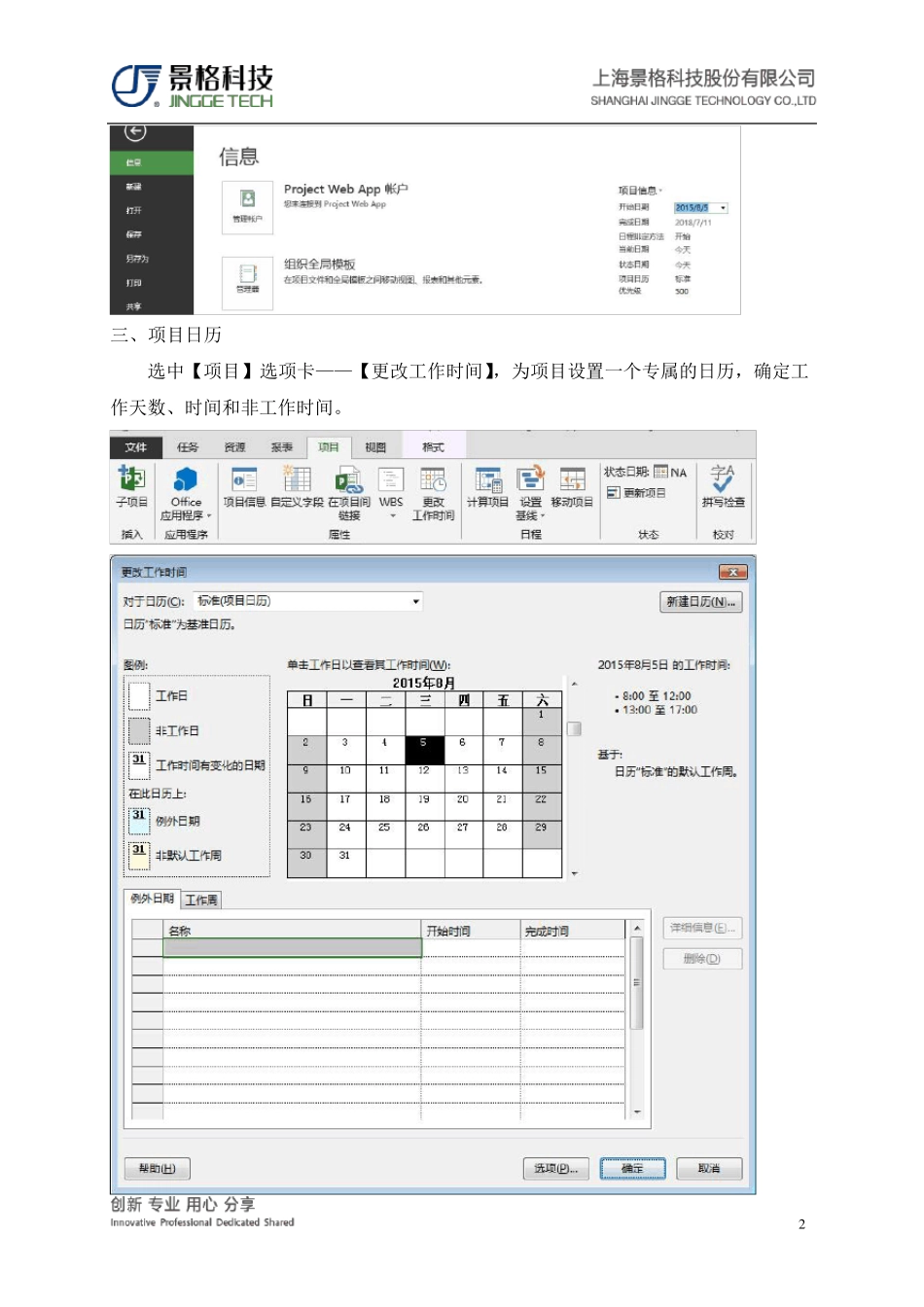Select August 31 in the calendar

(345, 863)
